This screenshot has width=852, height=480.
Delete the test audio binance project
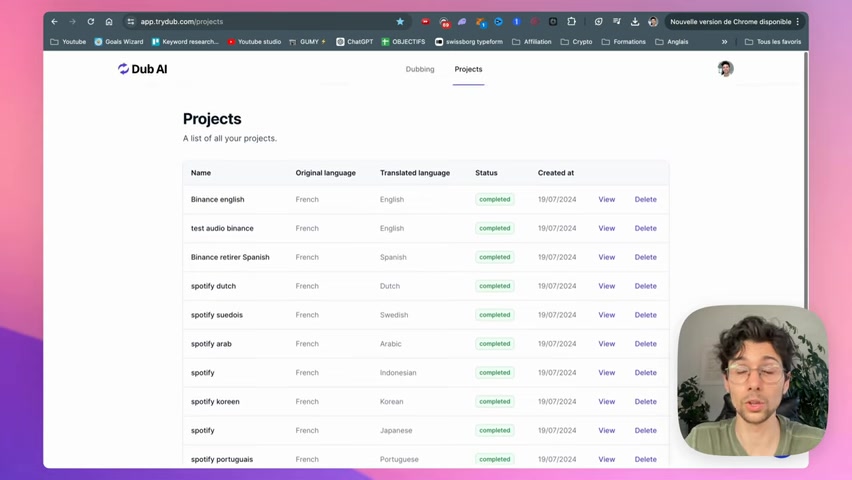pyautogui.click(x=646, y=228)
